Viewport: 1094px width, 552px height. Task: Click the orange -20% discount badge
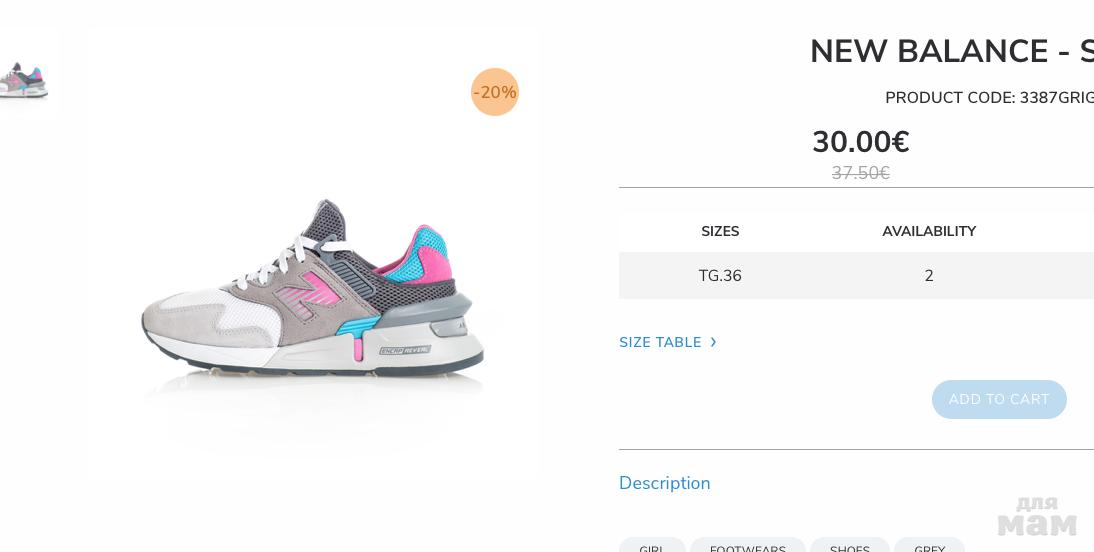[495, 92]
